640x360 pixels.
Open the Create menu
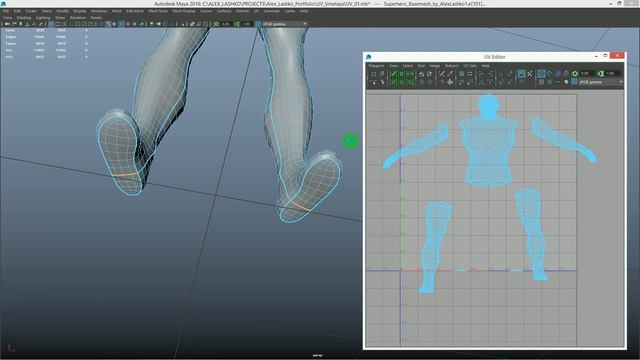[31, 11]
